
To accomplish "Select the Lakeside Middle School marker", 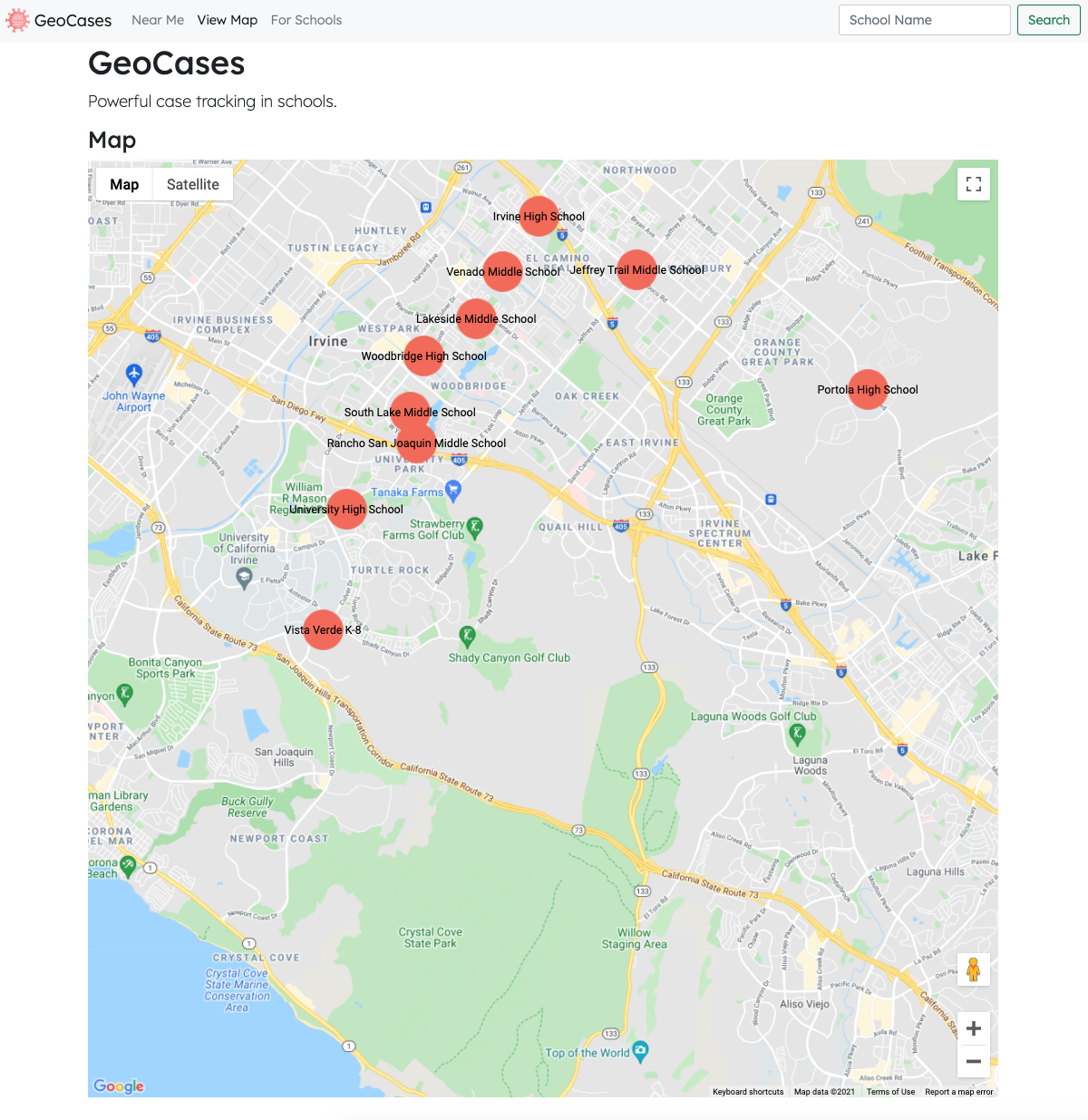I will click(x=476, y=319).
